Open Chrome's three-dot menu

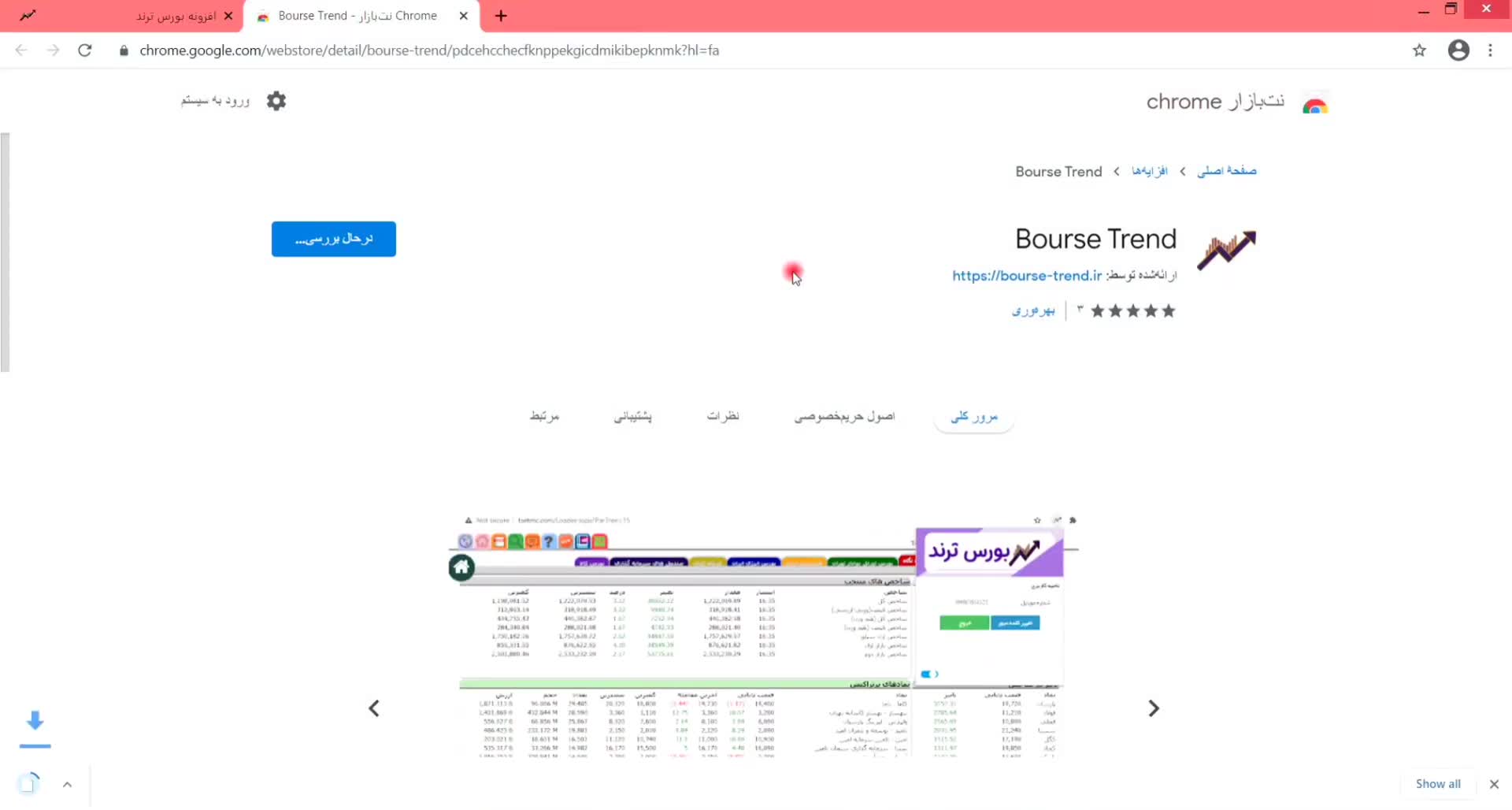click(1490, 50)
